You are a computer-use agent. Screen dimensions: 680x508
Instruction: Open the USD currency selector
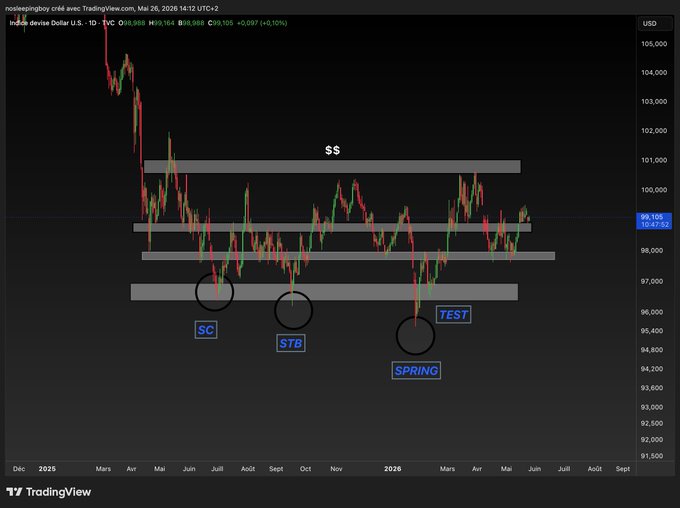pos(654,23)
